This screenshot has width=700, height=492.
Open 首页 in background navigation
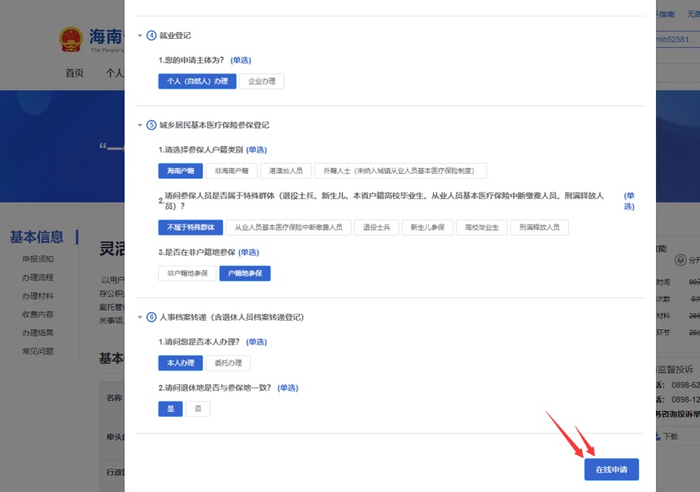pyautogui.click(x=75, y=73)
